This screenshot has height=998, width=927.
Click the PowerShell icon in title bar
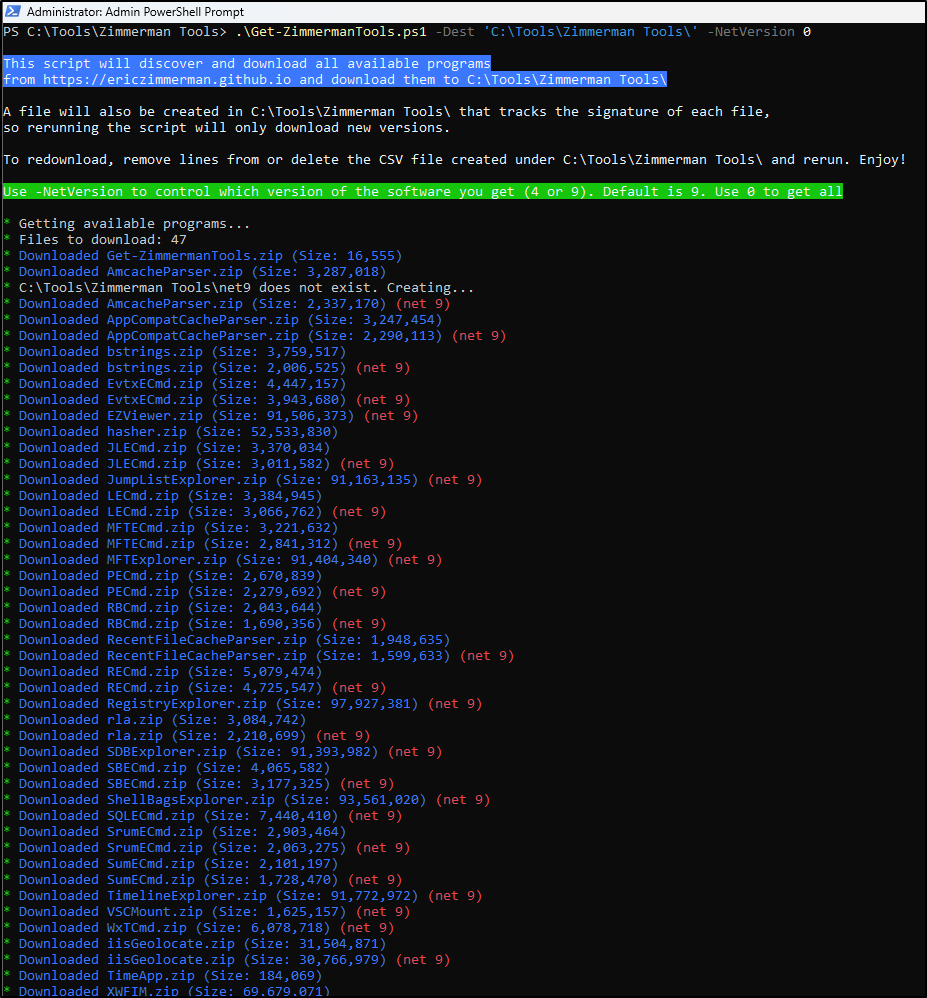coord(11,11)
